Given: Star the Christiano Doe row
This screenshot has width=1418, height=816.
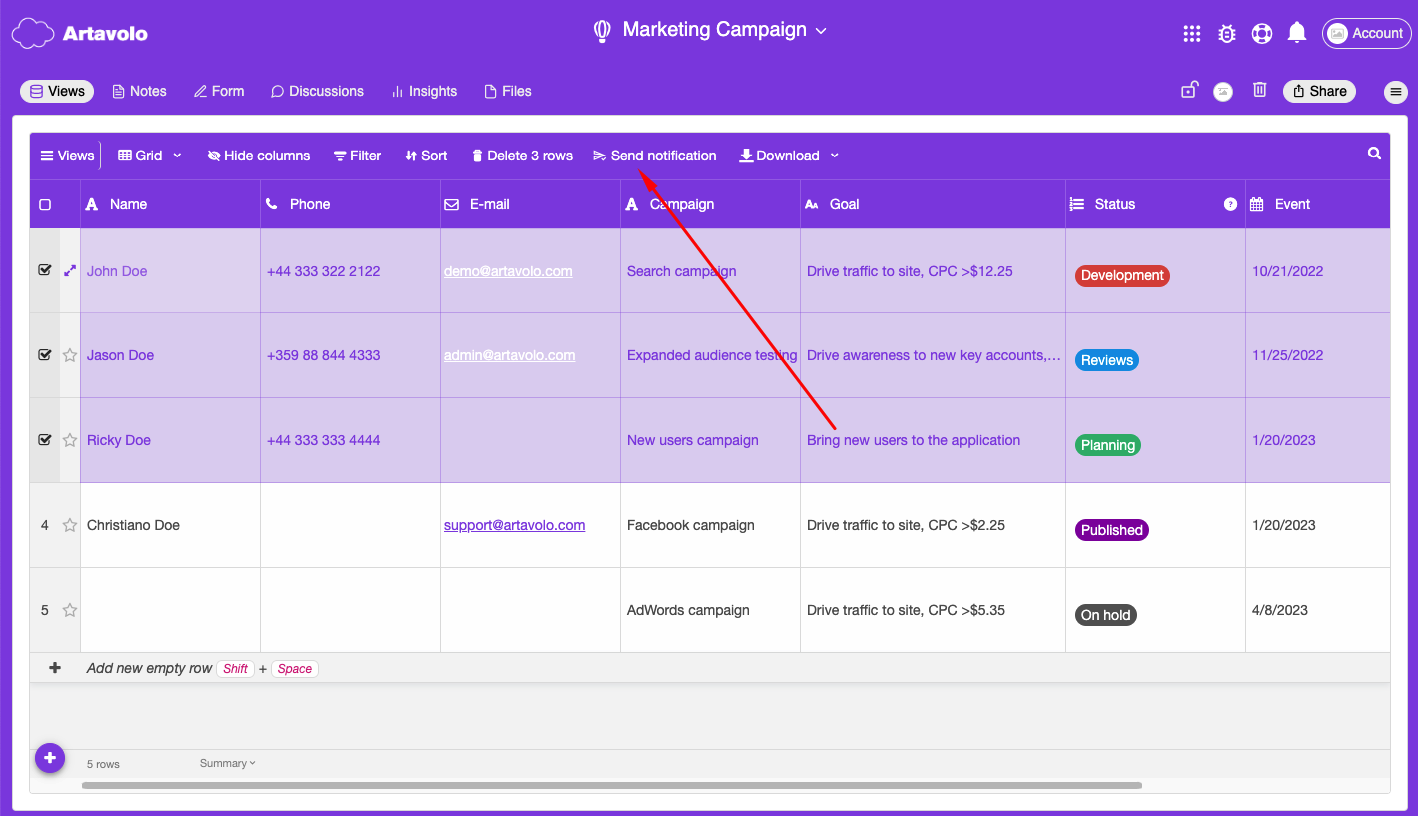Looking at the screenshot, I should pyautogui.click(x=70, y=525).
